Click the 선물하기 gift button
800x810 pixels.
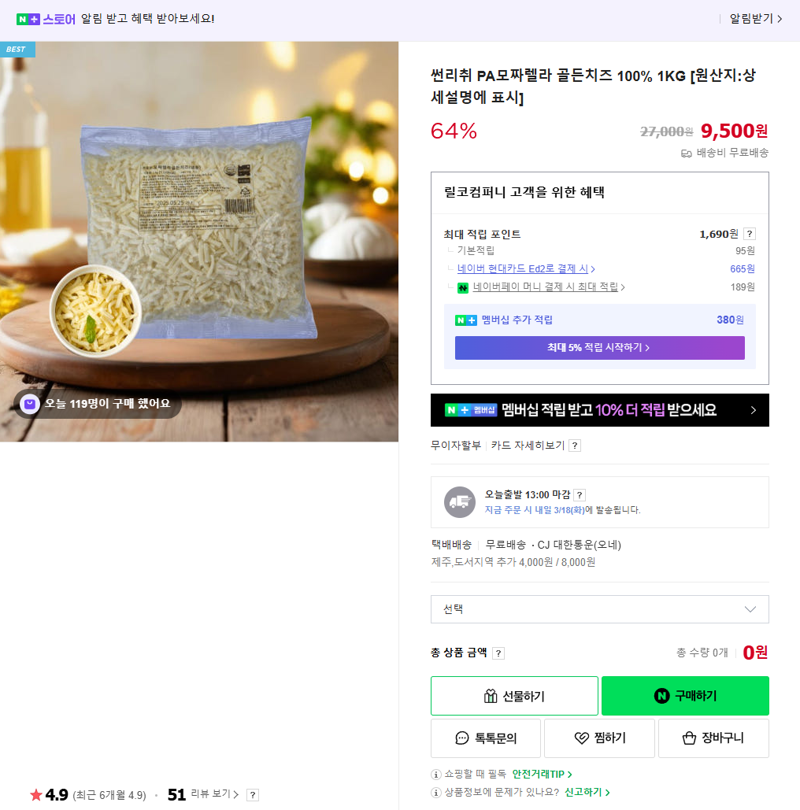514,696
